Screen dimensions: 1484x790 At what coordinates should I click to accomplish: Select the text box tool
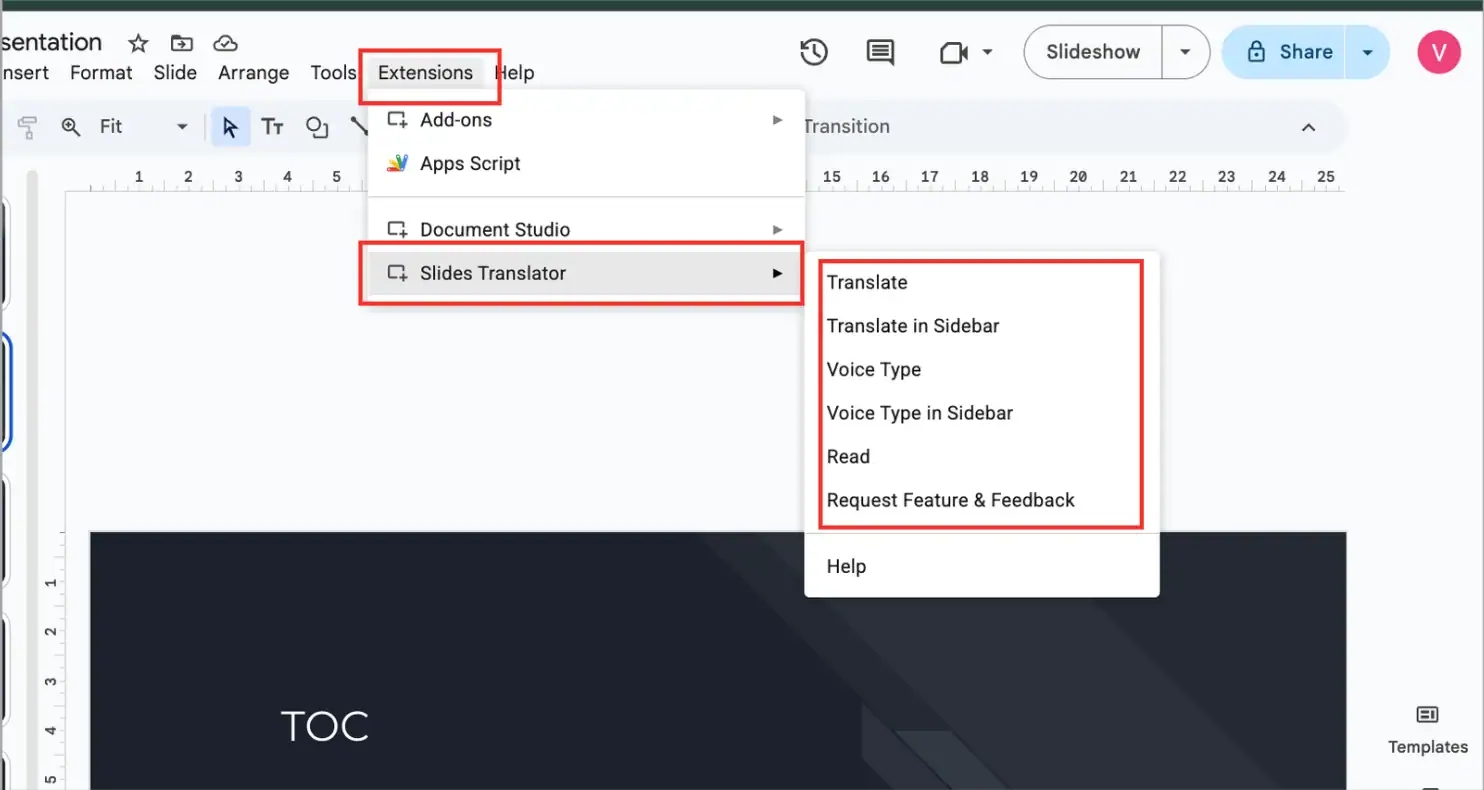(272, 127)
